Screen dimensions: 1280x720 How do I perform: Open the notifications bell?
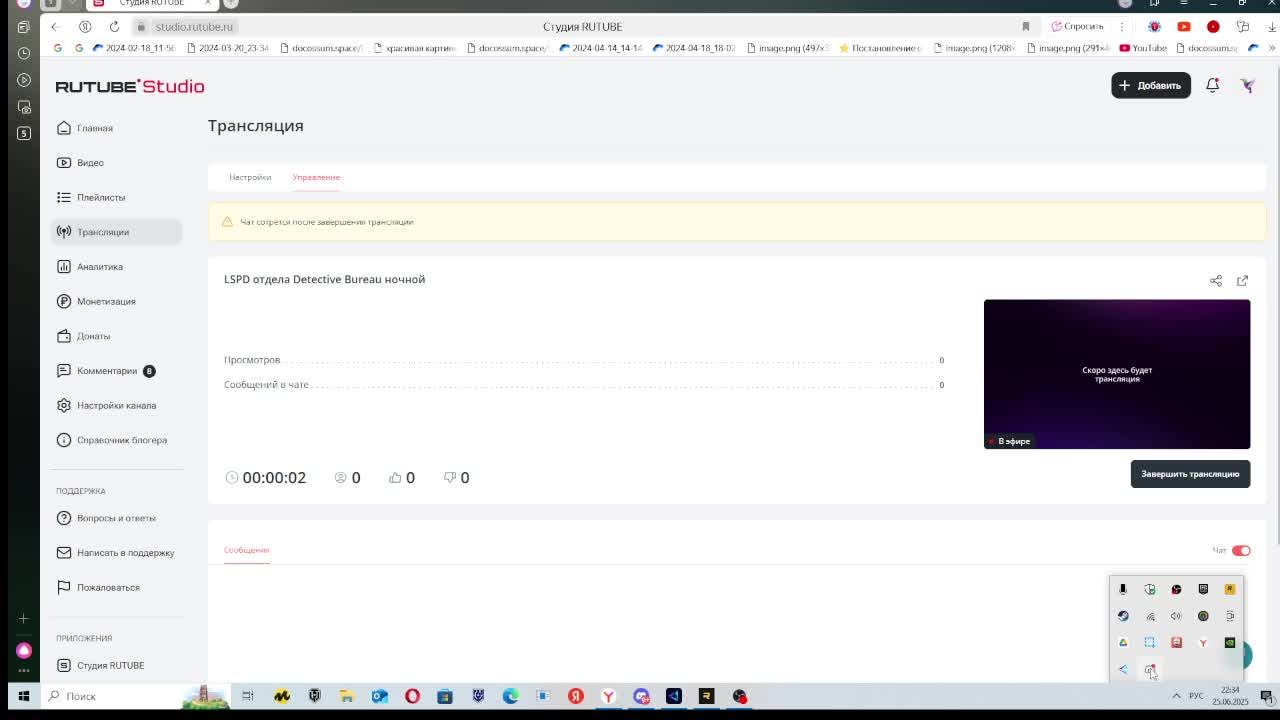tap(1212, 85)
